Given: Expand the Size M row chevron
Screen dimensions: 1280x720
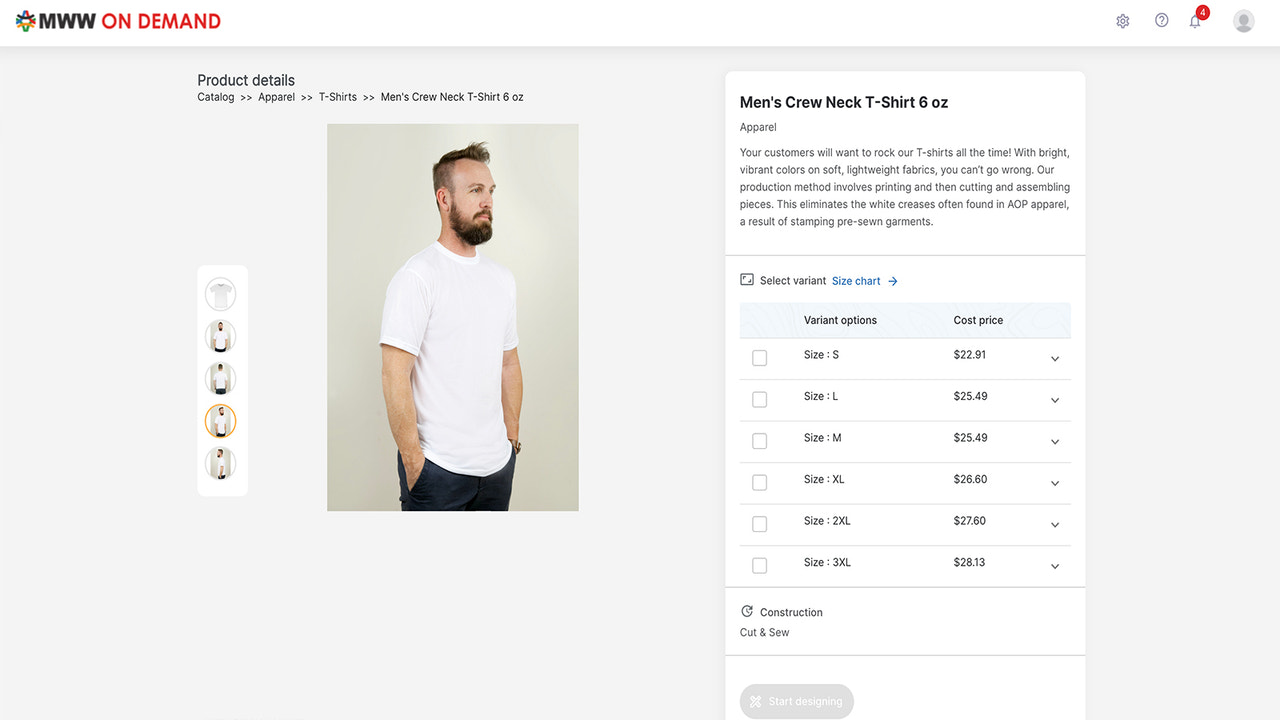Looking at the screenshot, I should pyautogui.click(x=1054, y=441).
